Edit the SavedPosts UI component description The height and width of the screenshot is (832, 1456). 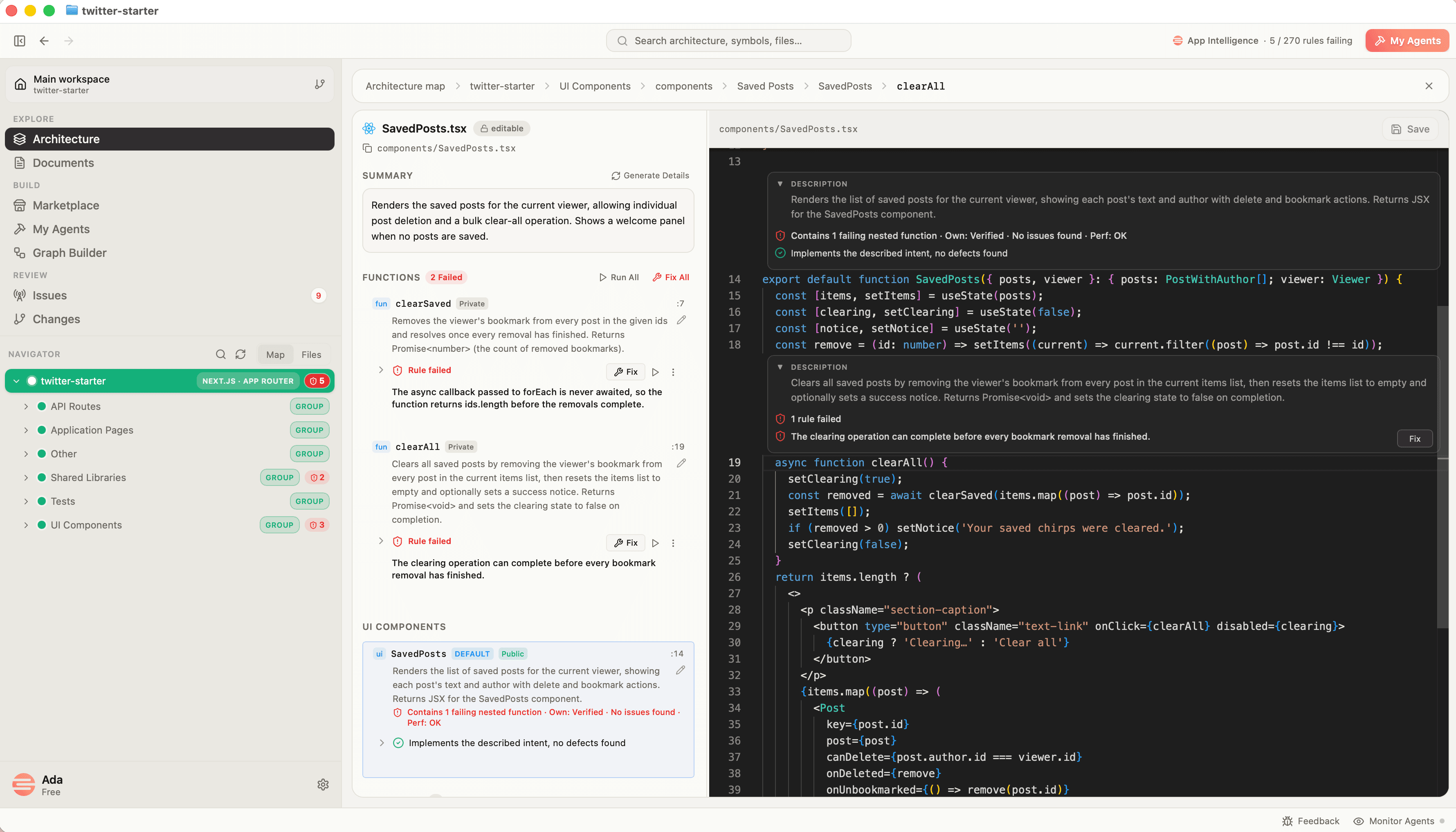(680, 670)
